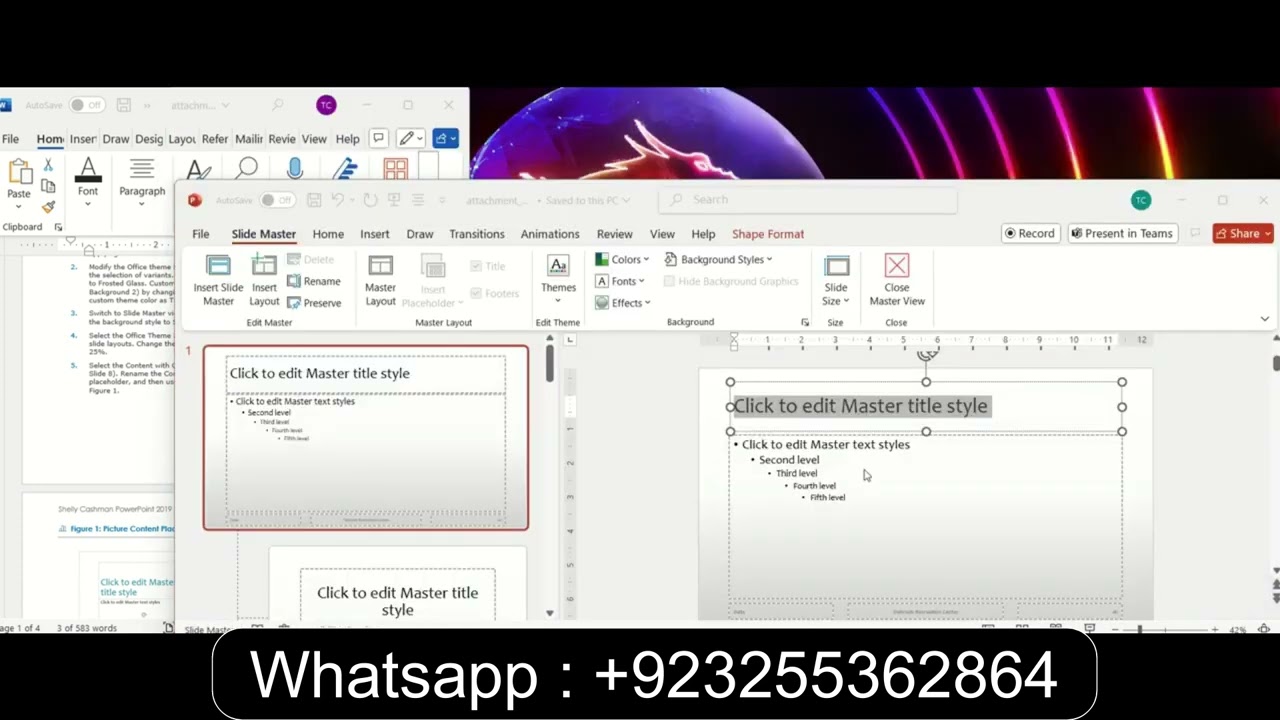Image resolution: width=1280 pixels, height=720 pixels.
Task: Open PowerPoint comments pane icon
Action: [x=1194, y=233]
